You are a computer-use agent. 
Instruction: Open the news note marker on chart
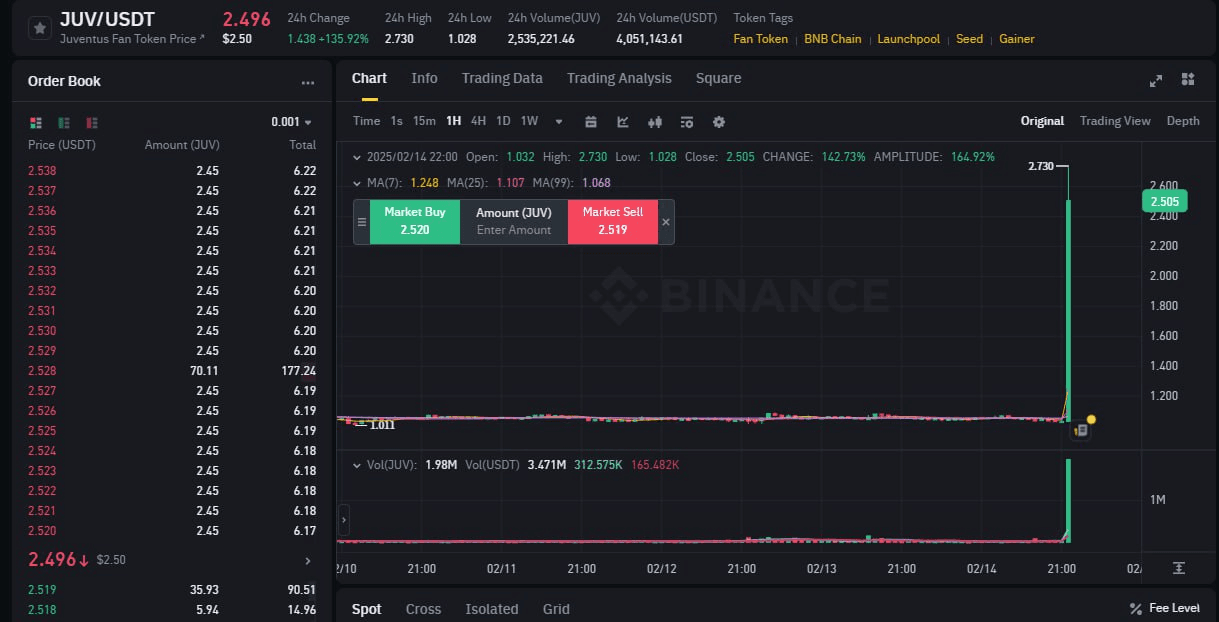(1080, 431)
